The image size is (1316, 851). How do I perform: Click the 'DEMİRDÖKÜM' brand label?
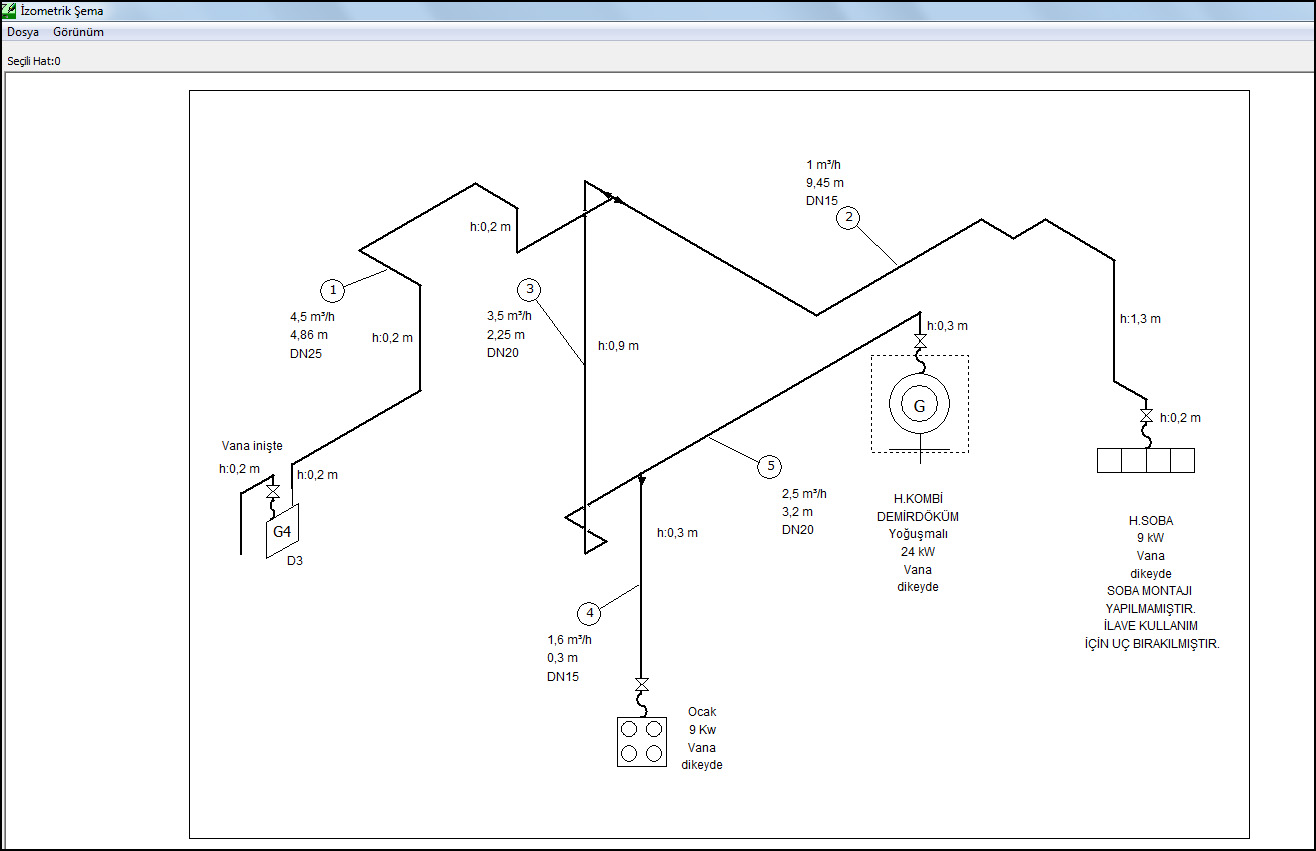[919, 515]
